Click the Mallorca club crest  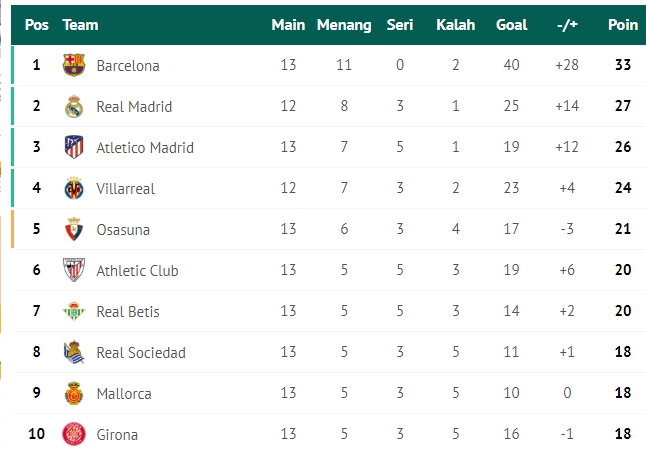coord(74,393)
